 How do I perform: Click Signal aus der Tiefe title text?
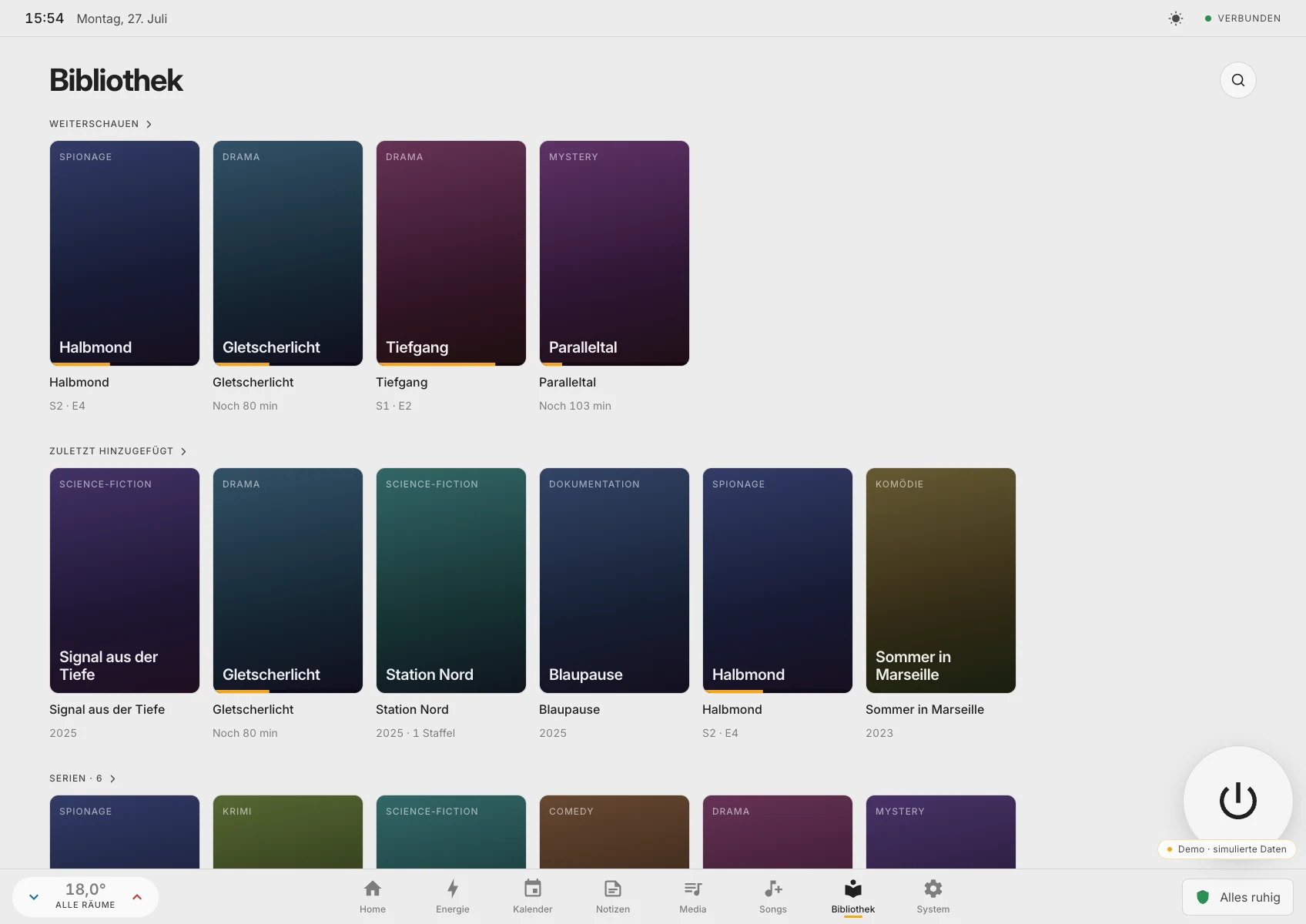[107, 709]
